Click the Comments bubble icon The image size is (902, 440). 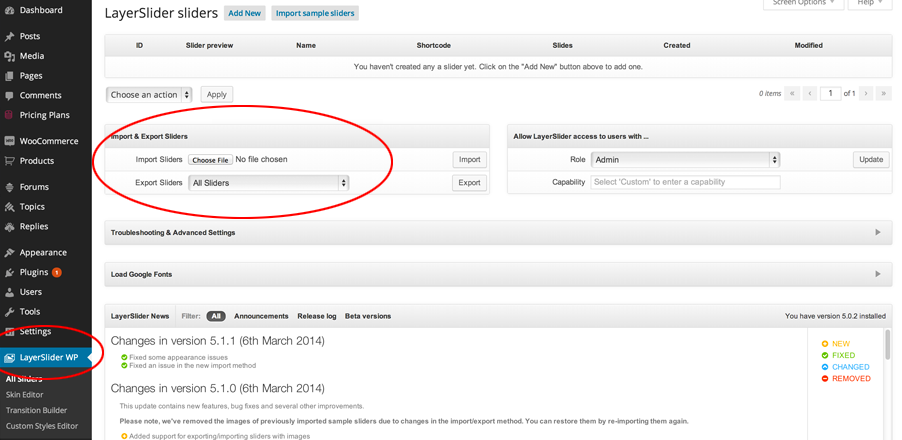coord(9,95)
